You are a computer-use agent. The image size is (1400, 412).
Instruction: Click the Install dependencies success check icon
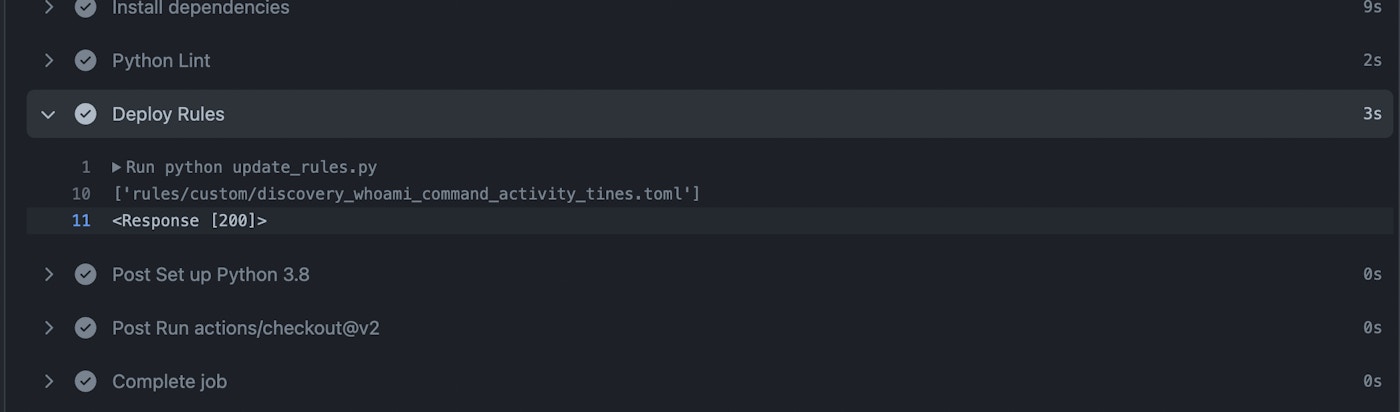tap(86, 7)
